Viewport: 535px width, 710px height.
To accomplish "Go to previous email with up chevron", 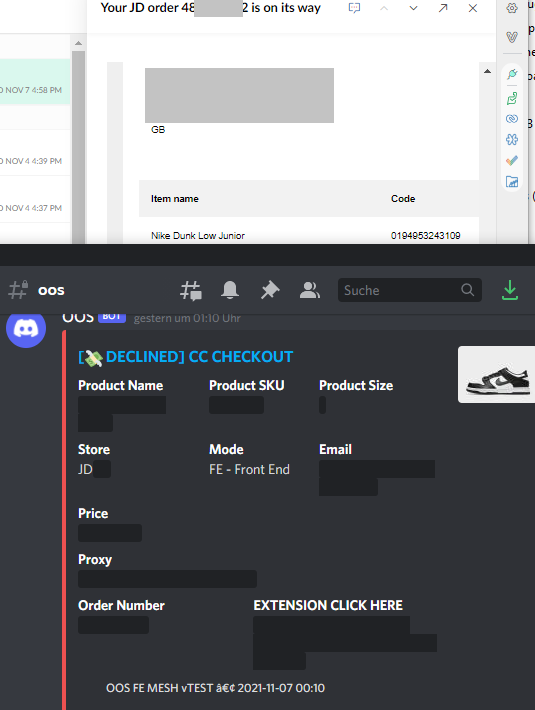I will pos(384,8).
